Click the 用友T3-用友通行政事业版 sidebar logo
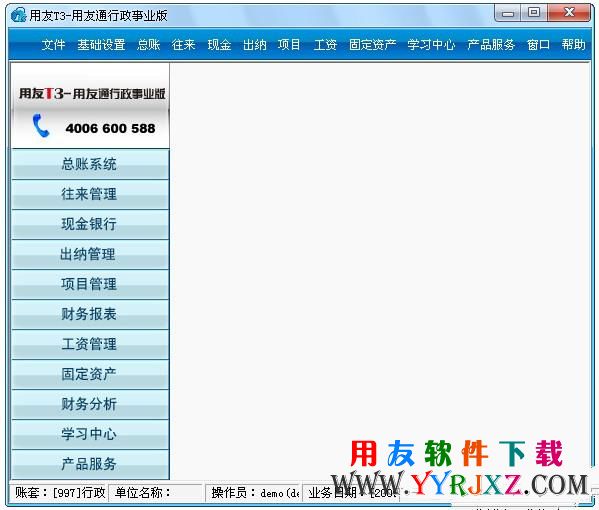The width and height of the screenshot is (599, 510). (x=92, y=94)
